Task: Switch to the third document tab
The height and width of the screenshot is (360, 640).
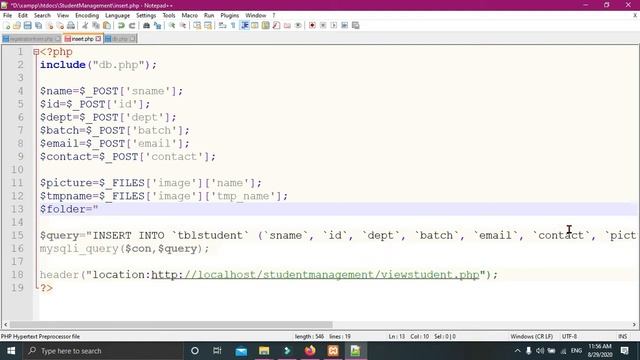Action: coord(120,39)
